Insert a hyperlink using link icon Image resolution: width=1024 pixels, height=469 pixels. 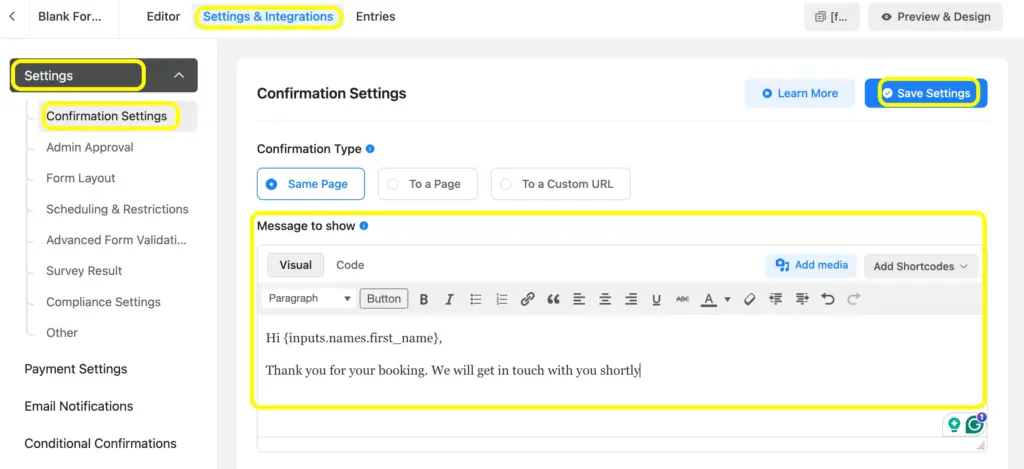click(x=528, y=299)
